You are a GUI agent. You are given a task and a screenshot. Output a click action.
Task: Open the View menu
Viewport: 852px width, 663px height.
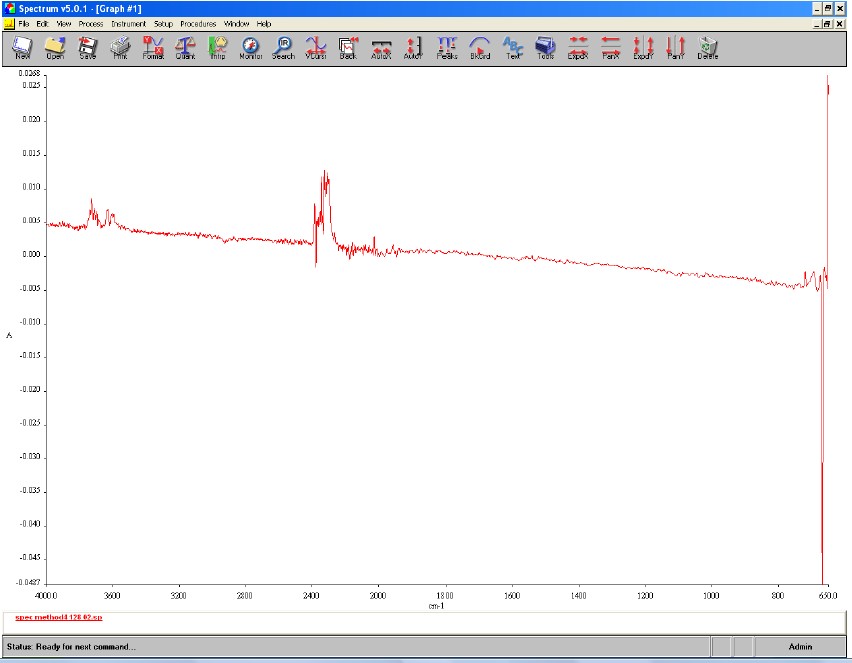(64, 24)
